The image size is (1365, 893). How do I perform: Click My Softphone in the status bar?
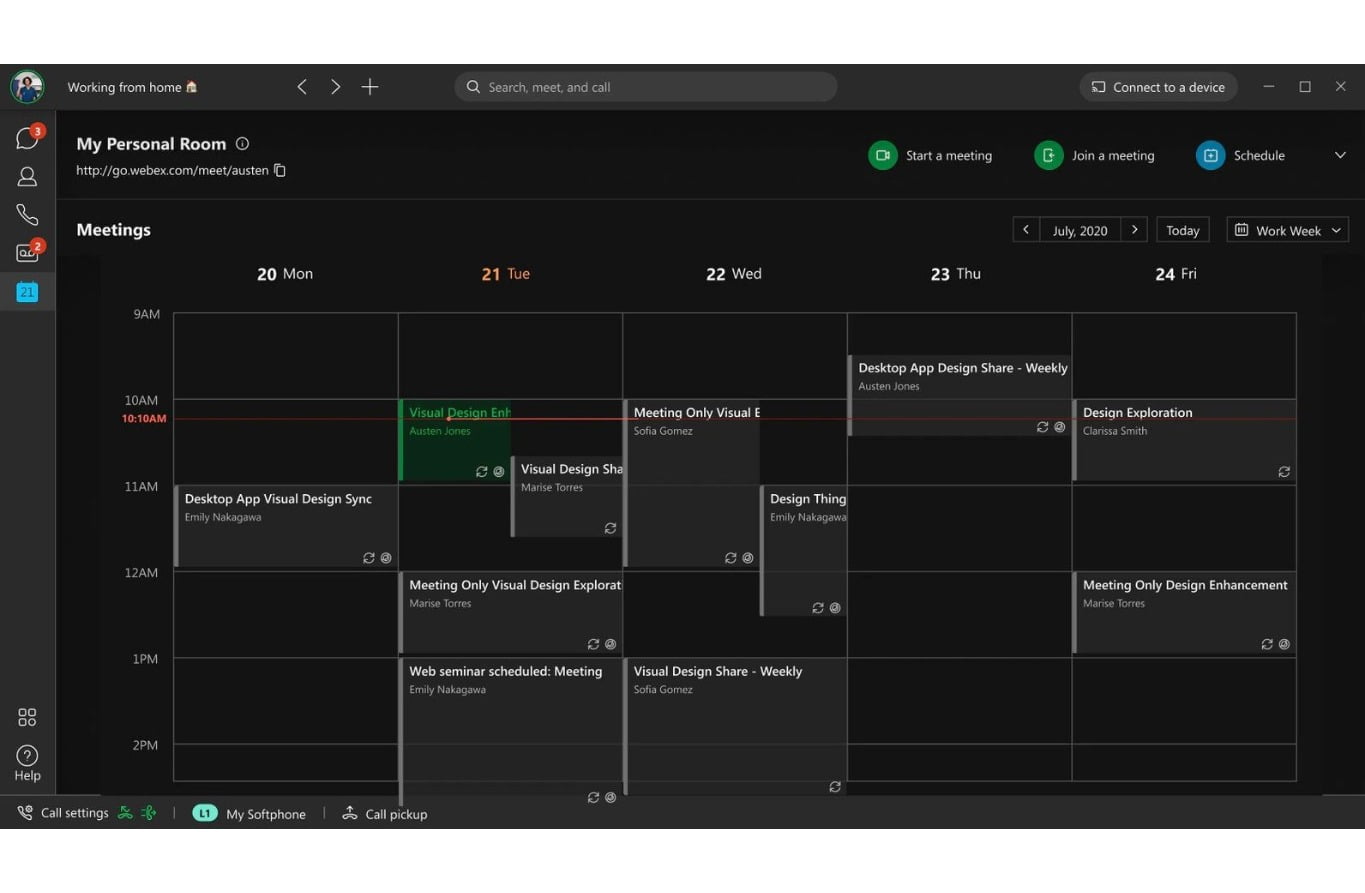point(266,814)
